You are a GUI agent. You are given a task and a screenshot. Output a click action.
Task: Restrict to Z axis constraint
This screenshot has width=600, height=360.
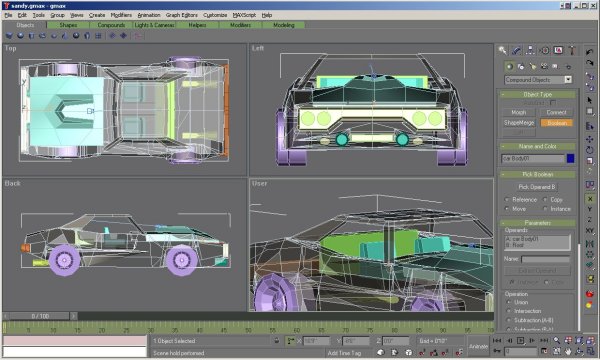click(x=590, y=220)
